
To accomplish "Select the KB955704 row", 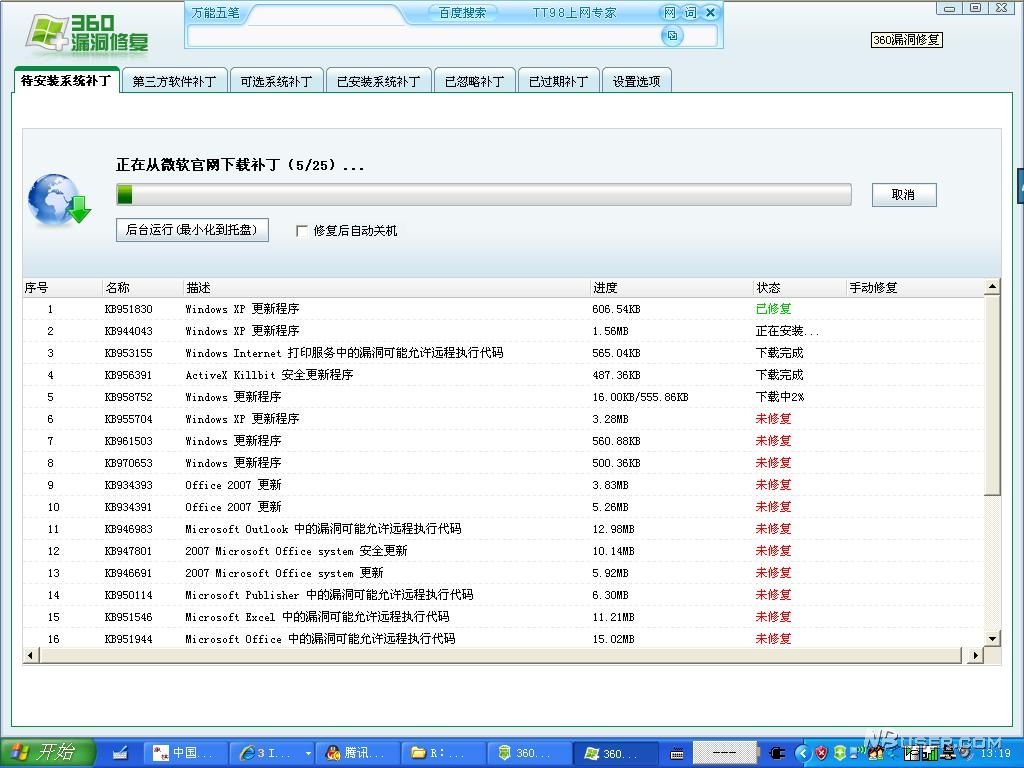I will point(504,419).
